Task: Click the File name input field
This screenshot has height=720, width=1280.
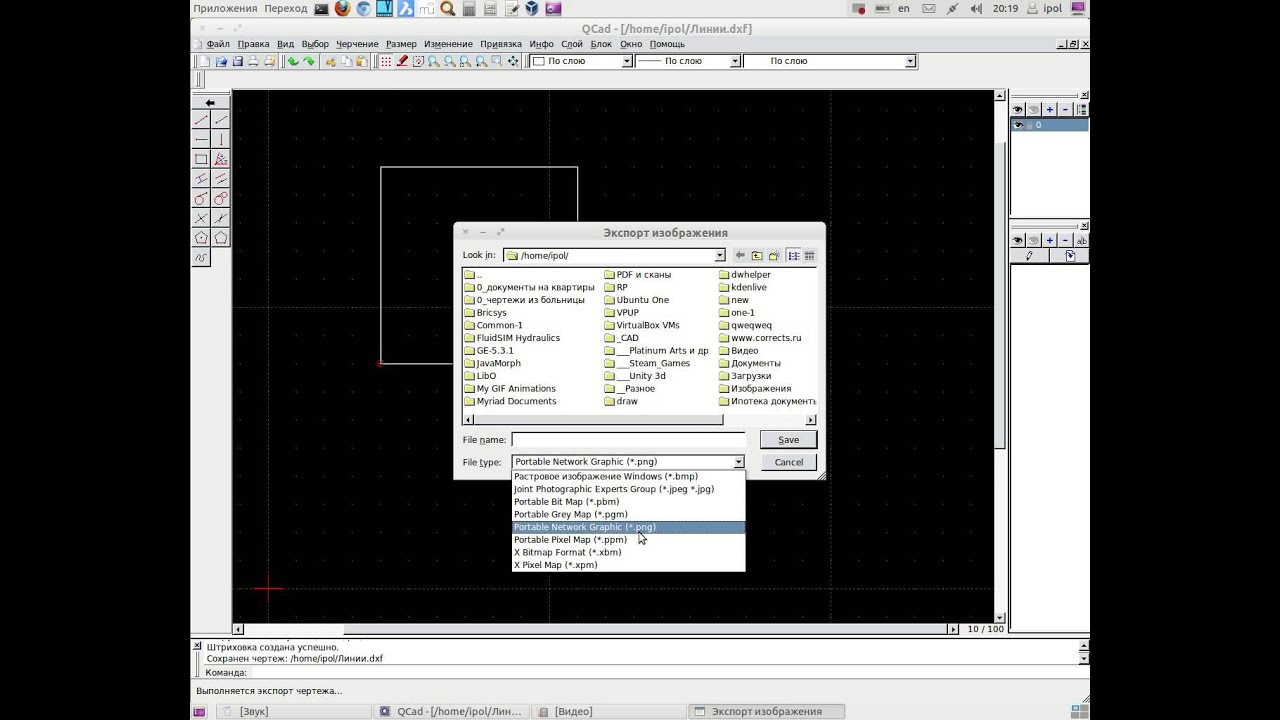Action: tap(628, 440)
